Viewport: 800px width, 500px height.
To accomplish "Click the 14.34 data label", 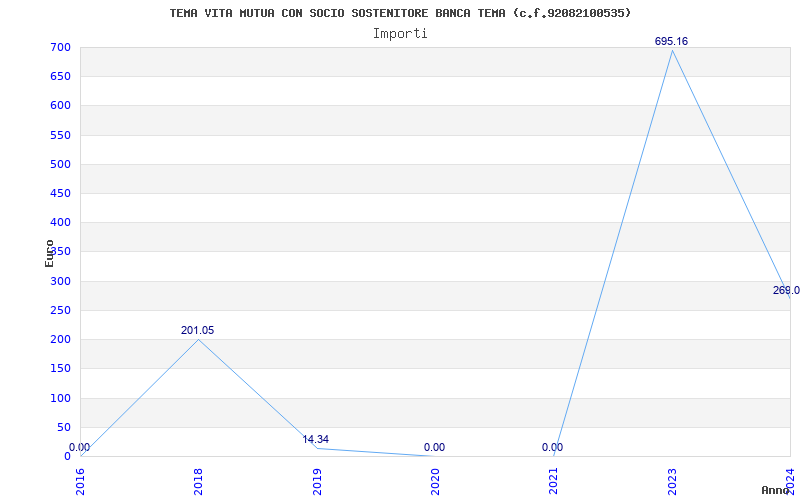I will coord(315,439).
